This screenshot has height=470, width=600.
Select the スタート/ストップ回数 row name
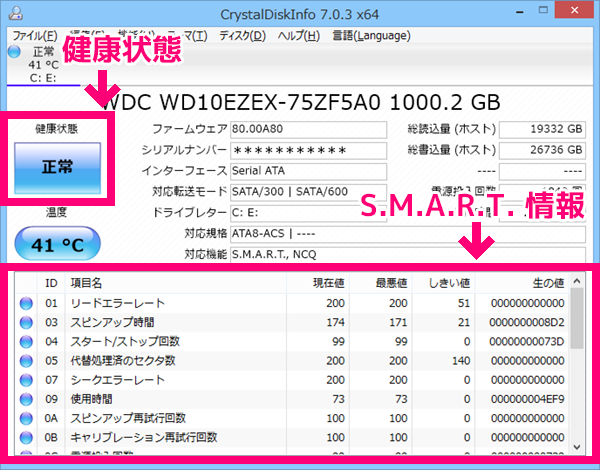(125, 341)
